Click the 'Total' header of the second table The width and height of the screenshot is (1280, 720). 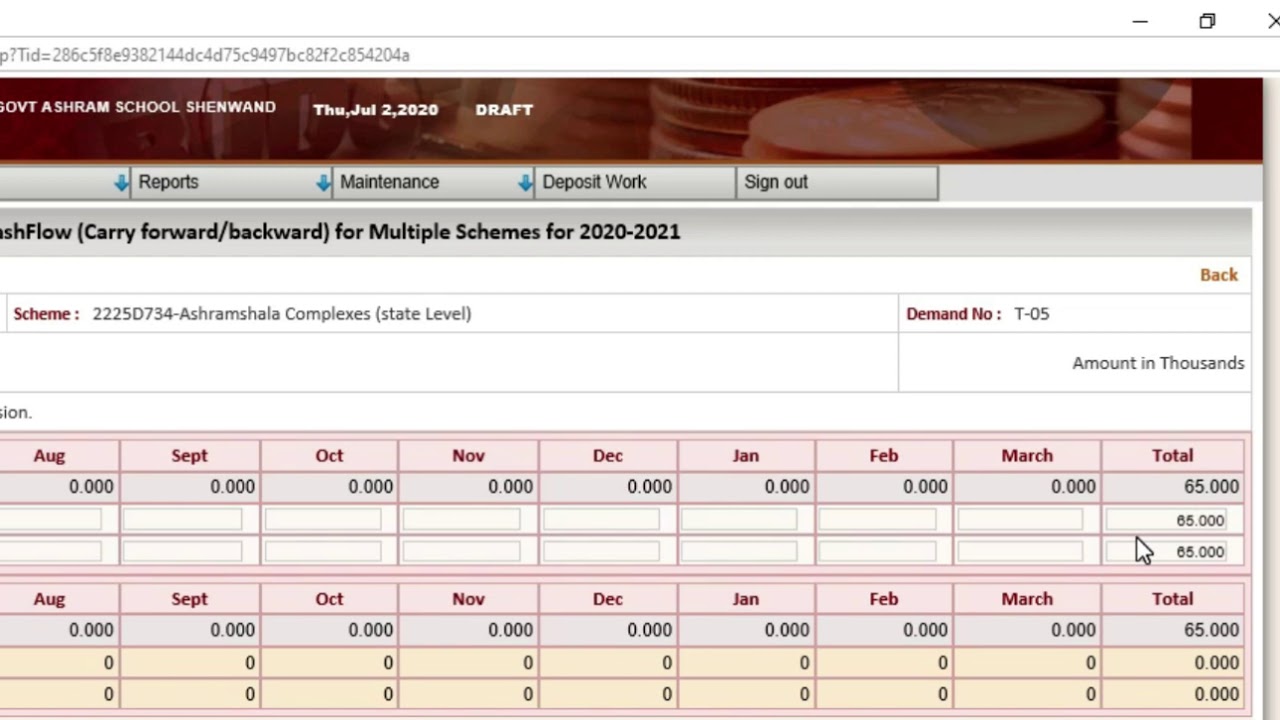click(1172, 599)
